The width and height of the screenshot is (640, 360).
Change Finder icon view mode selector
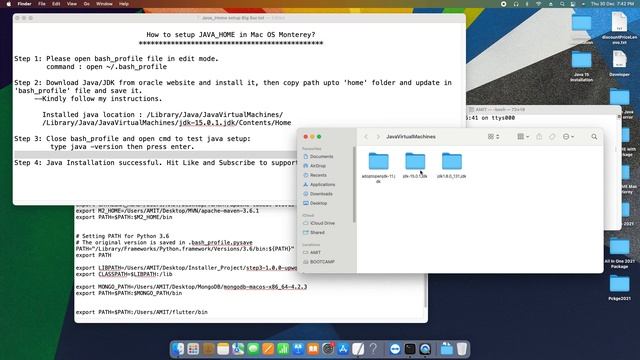pos(493,137)
